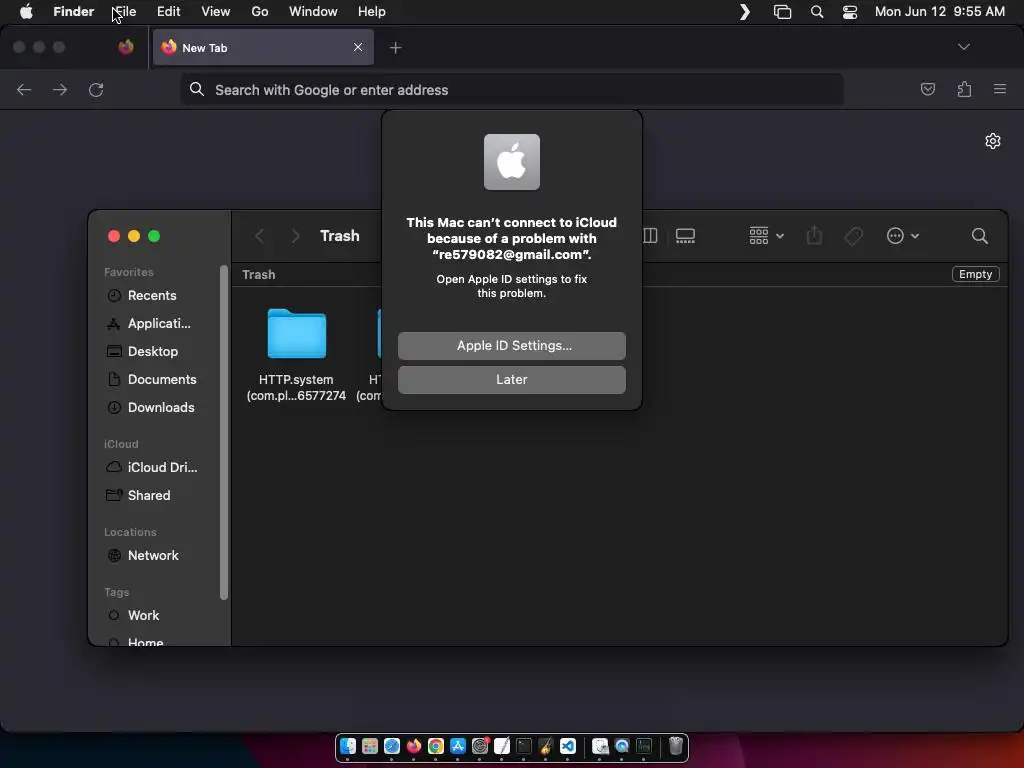Click the Finder sidebar scrollbar
Viewport: 1024px width, 768px height.
coord(224,432)
